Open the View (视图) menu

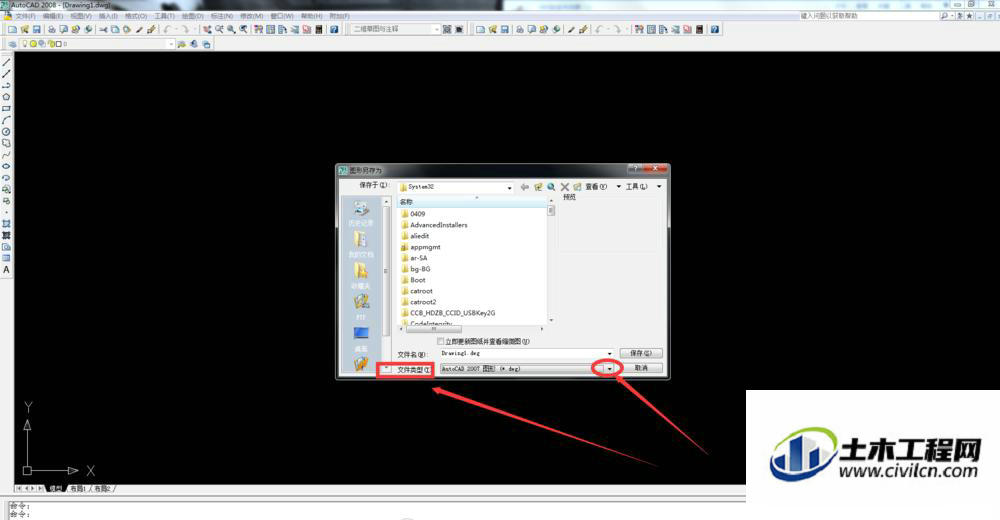pyautogui.click(x=81, y=16)
